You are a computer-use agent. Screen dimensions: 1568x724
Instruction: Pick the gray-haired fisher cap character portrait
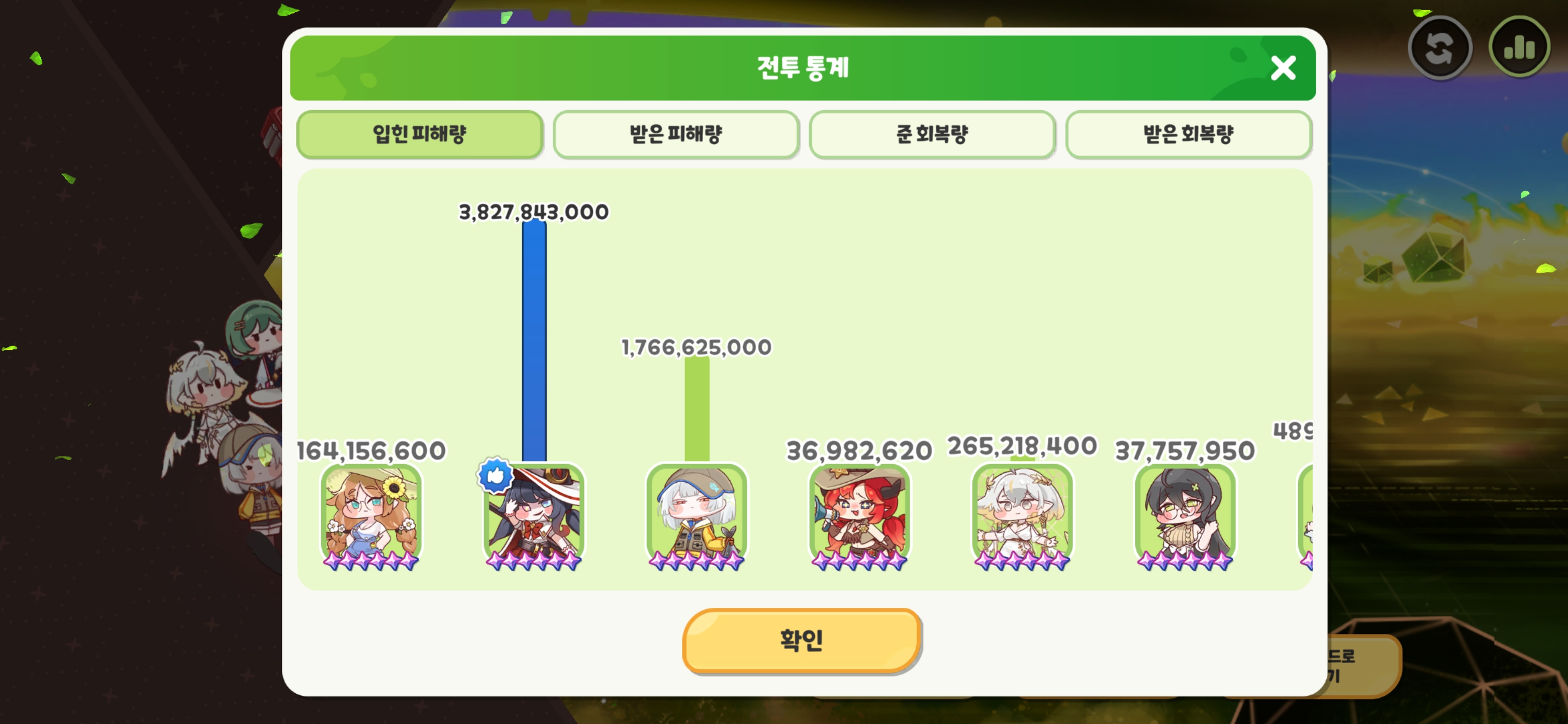pyautogui.click(x=697, y=516)
